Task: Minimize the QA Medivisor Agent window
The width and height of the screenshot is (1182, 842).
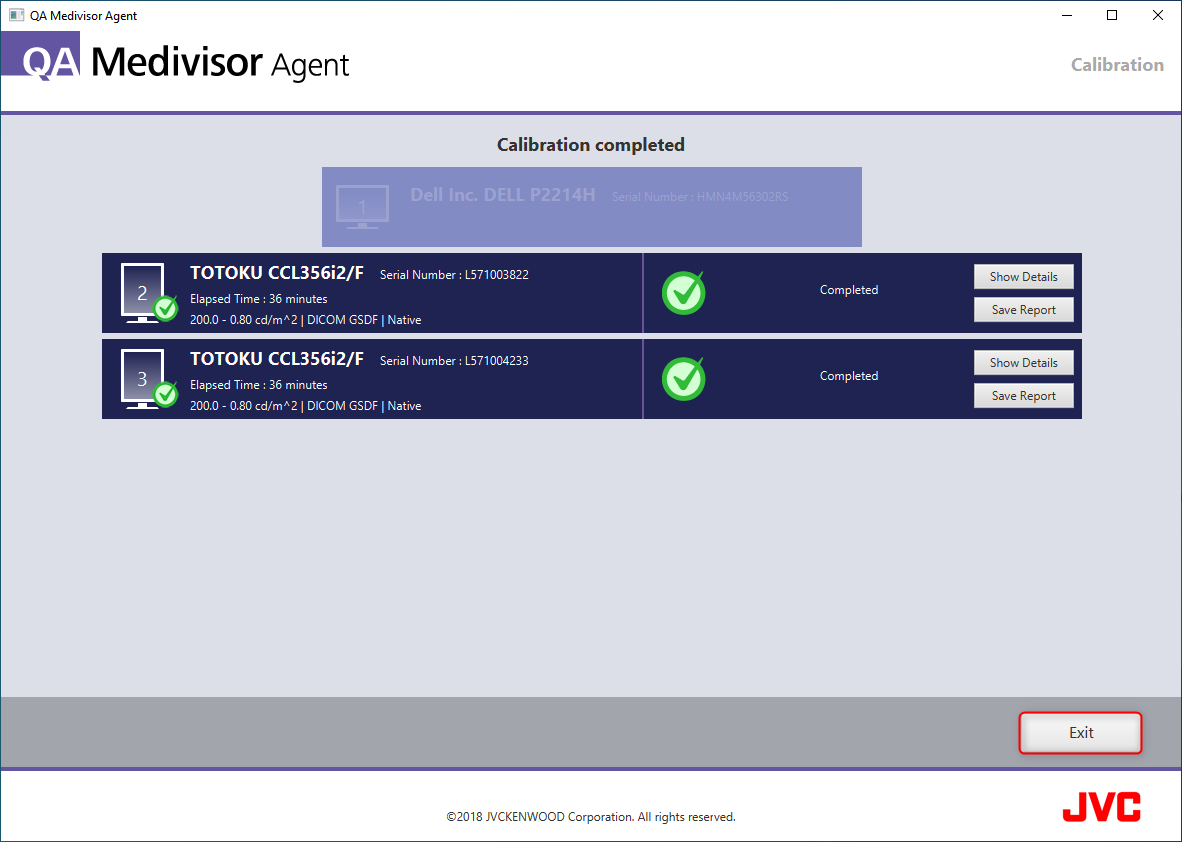Action: tap(1066, 15)
